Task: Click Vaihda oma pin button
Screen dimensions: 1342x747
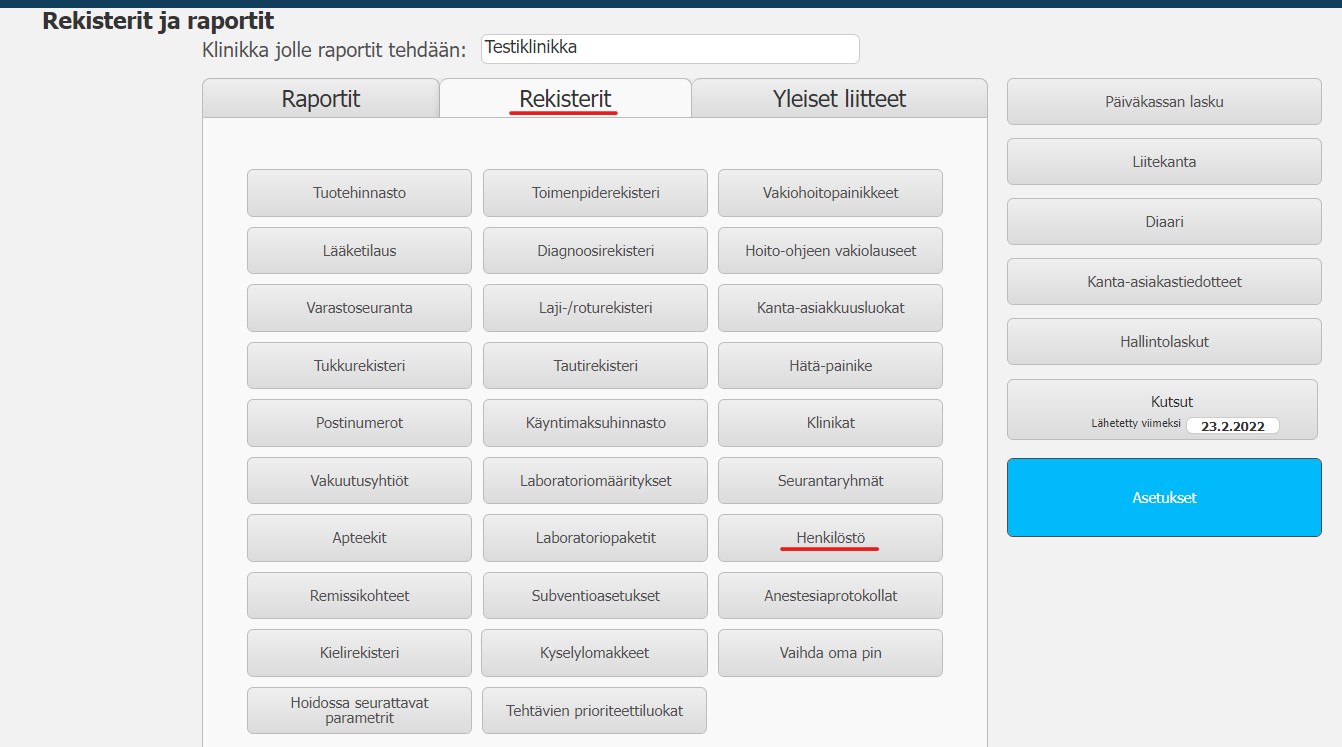Action: (x=830, y=653)
